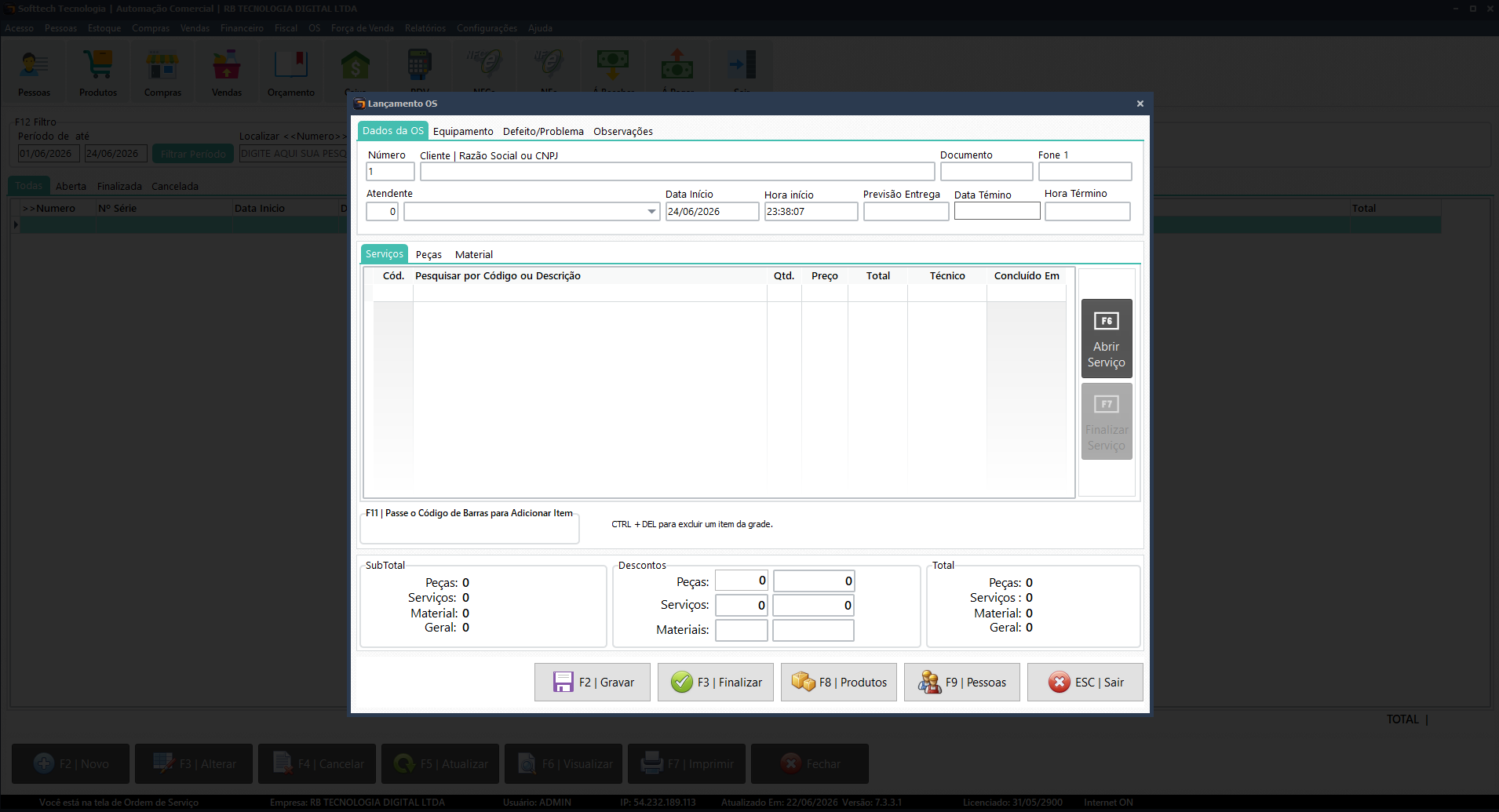Click the first Peças discount field

(x=742, y=581)
